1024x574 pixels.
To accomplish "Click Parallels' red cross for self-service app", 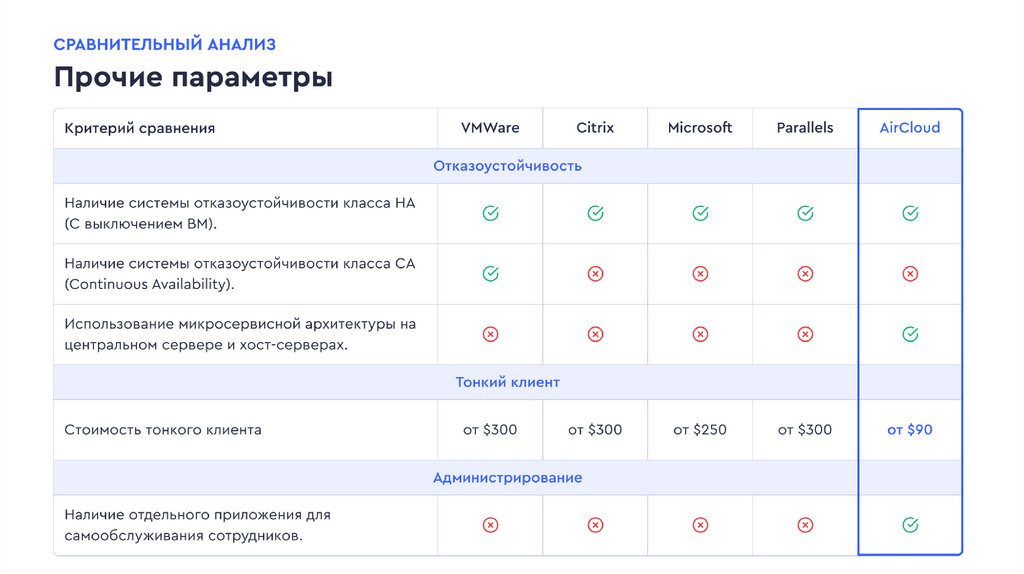I will point(805,524).
